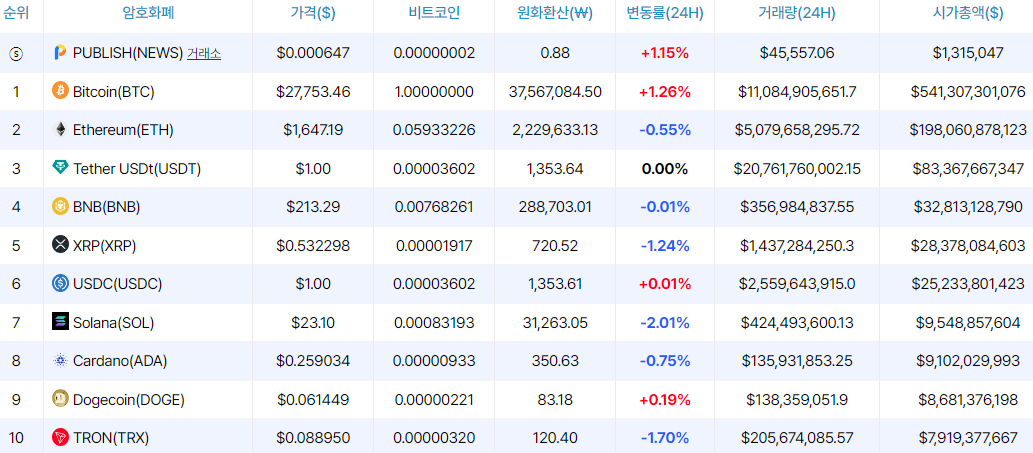Screen dimensions: 1033x453
Task: Select Bitcoin price $27,753.46
Action: coord(313,92)
